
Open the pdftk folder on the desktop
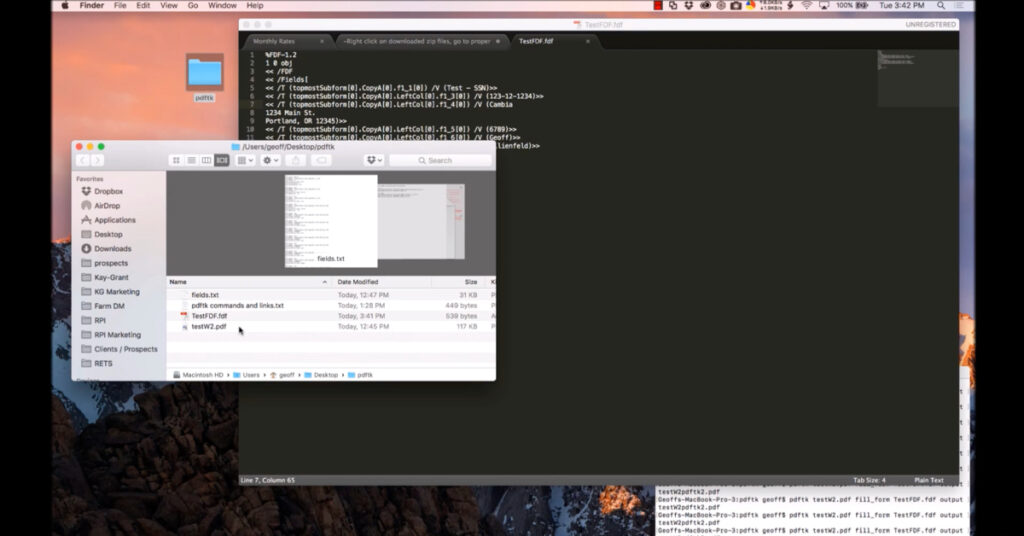coord(204,75)
